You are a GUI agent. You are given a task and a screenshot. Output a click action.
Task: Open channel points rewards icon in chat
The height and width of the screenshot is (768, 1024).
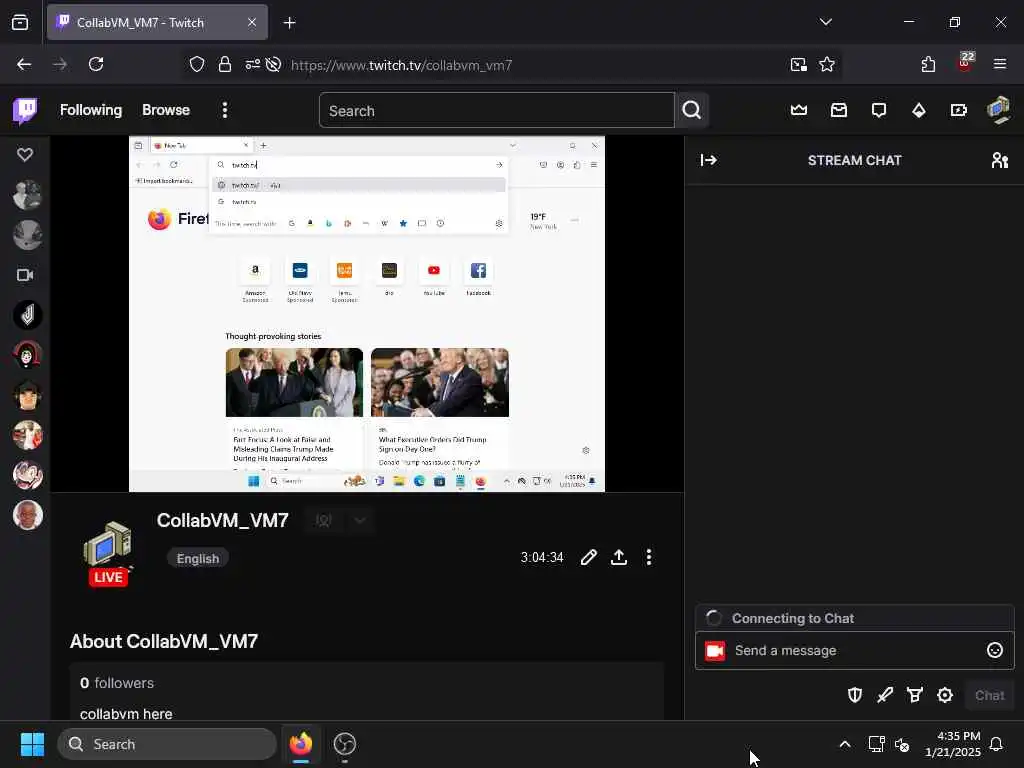[915, 695]
